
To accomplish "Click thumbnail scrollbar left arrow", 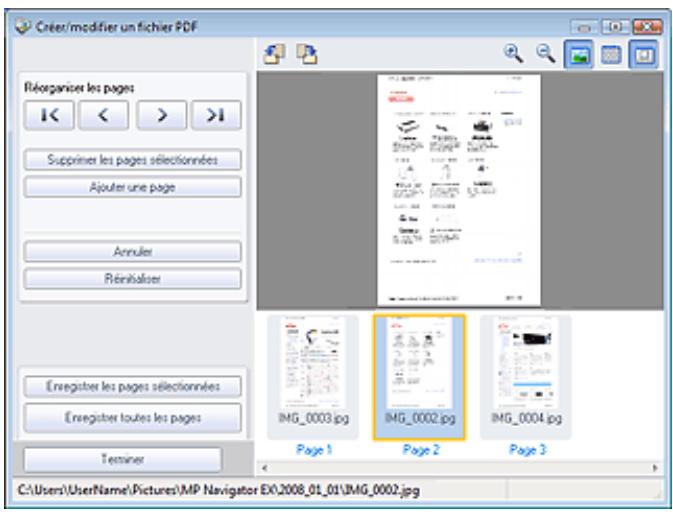I will (264, 468).
